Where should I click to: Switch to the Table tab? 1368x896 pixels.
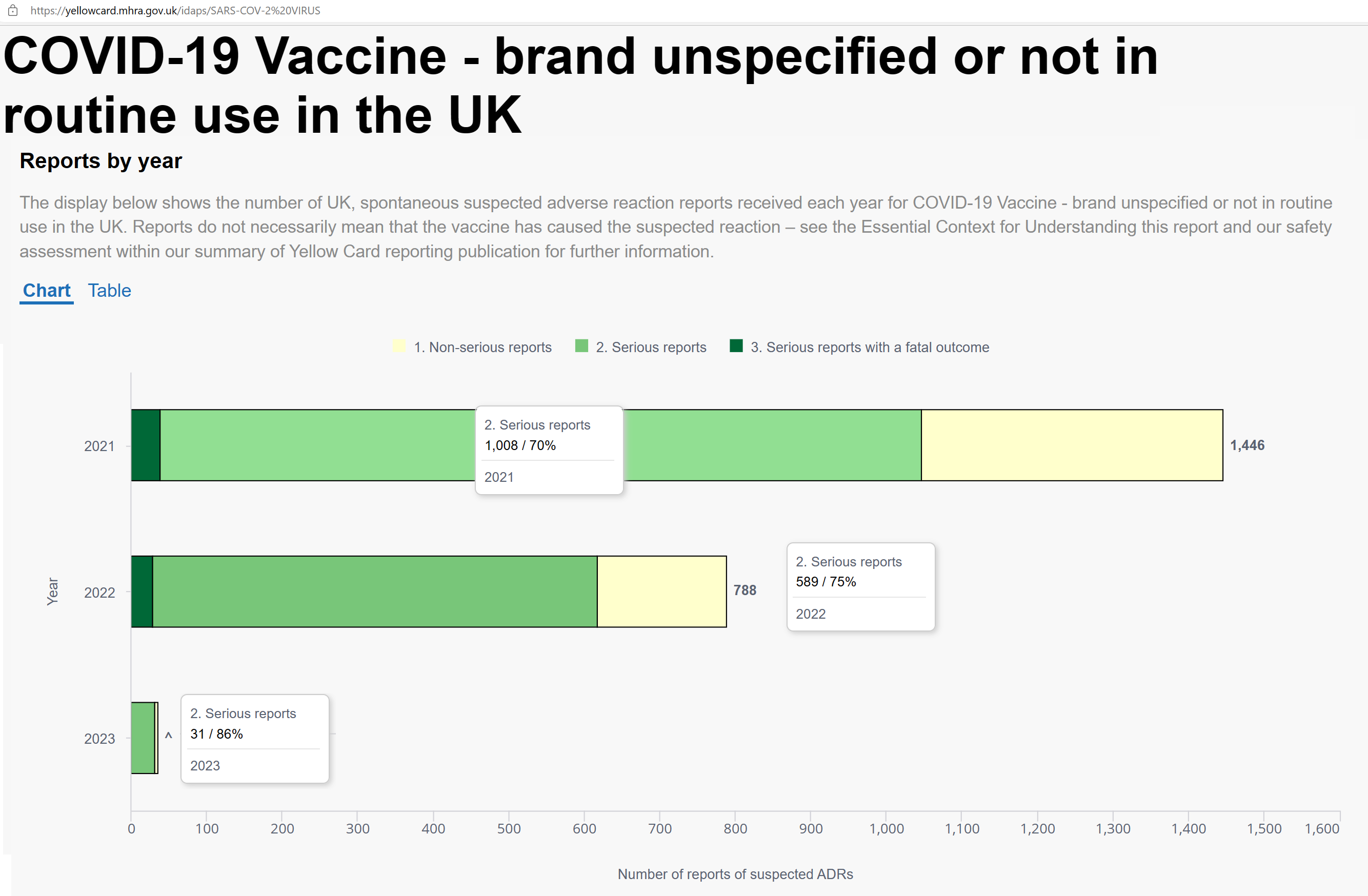pos(109,291)
